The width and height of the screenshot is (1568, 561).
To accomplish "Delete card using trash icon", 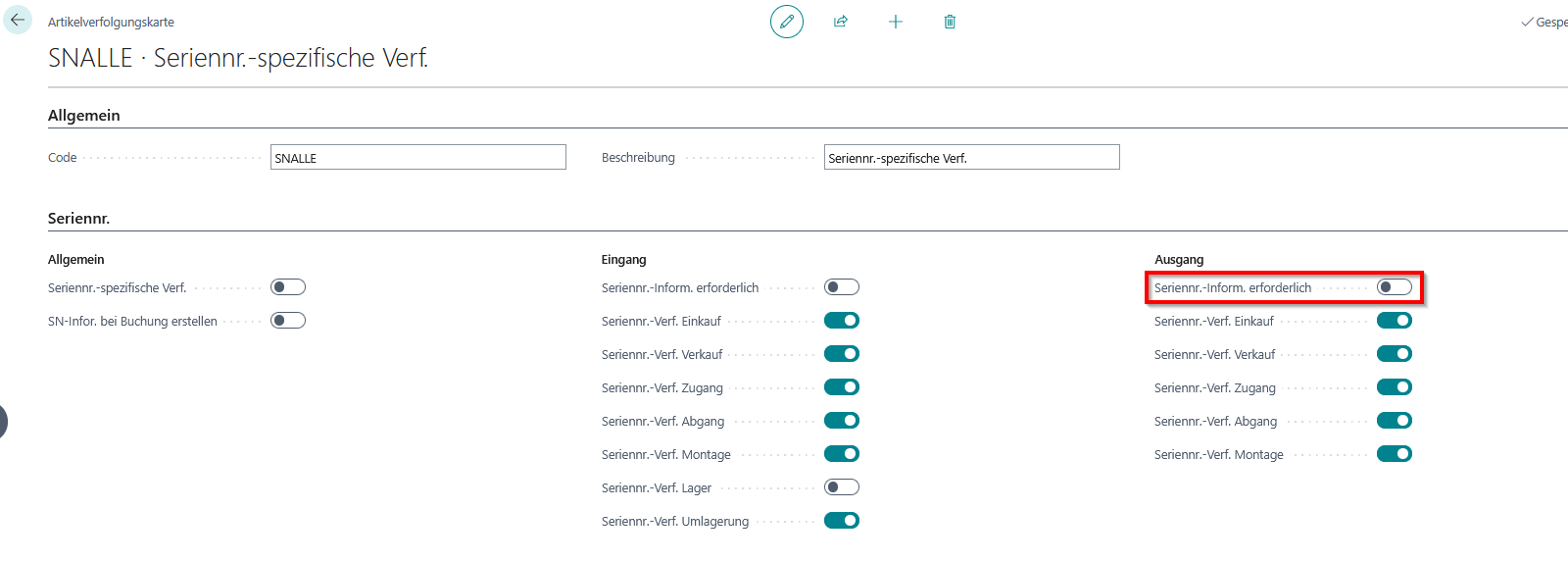I will (x=950, y=22).
